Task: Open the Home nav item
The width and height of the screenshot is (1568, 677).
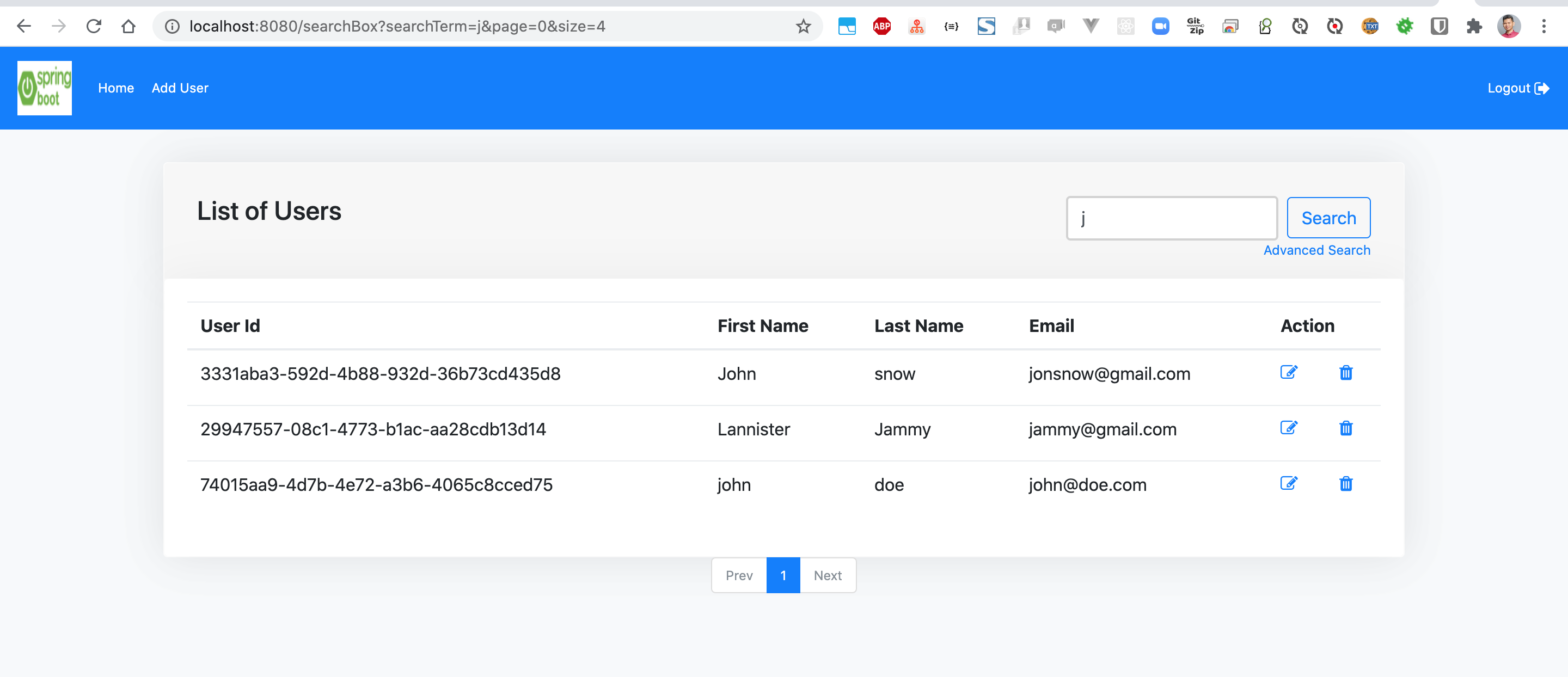Action: coord(115,88)
